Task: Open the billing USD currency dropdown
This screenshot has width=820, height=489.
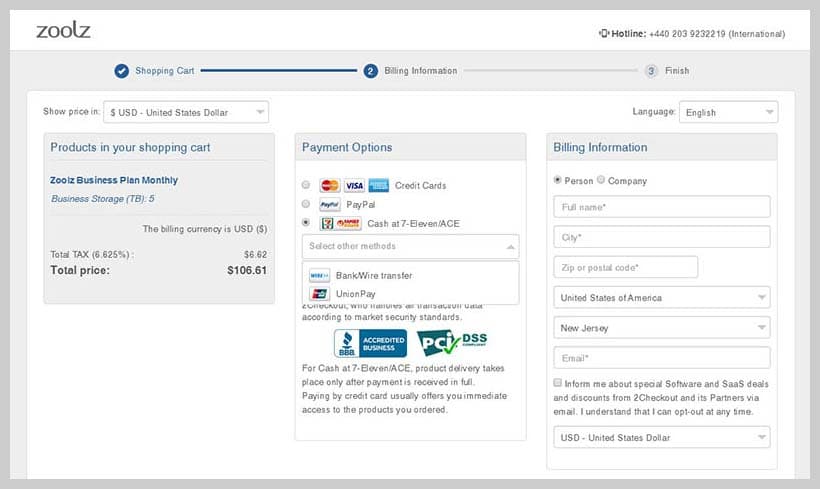Action: click(662, 437)
